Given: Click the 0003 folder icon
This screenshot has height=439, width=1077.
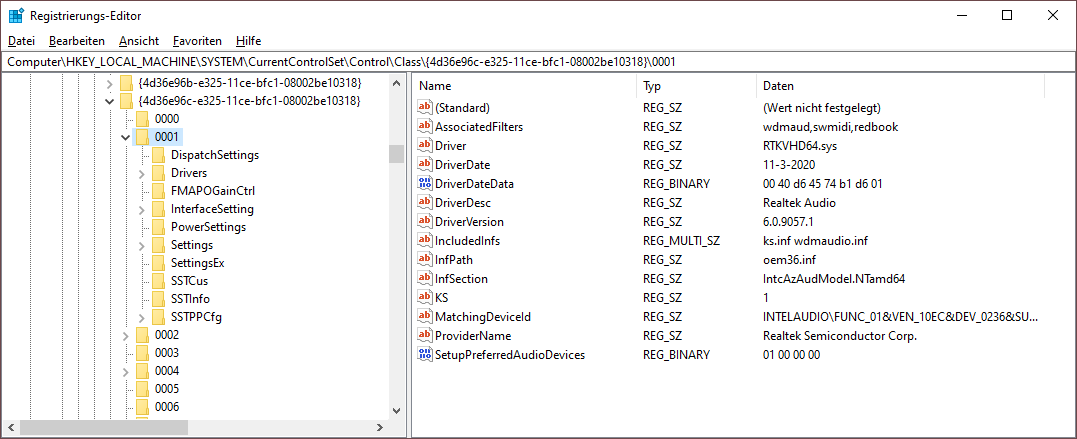Looking at the screenshot, I should [142, 352].
